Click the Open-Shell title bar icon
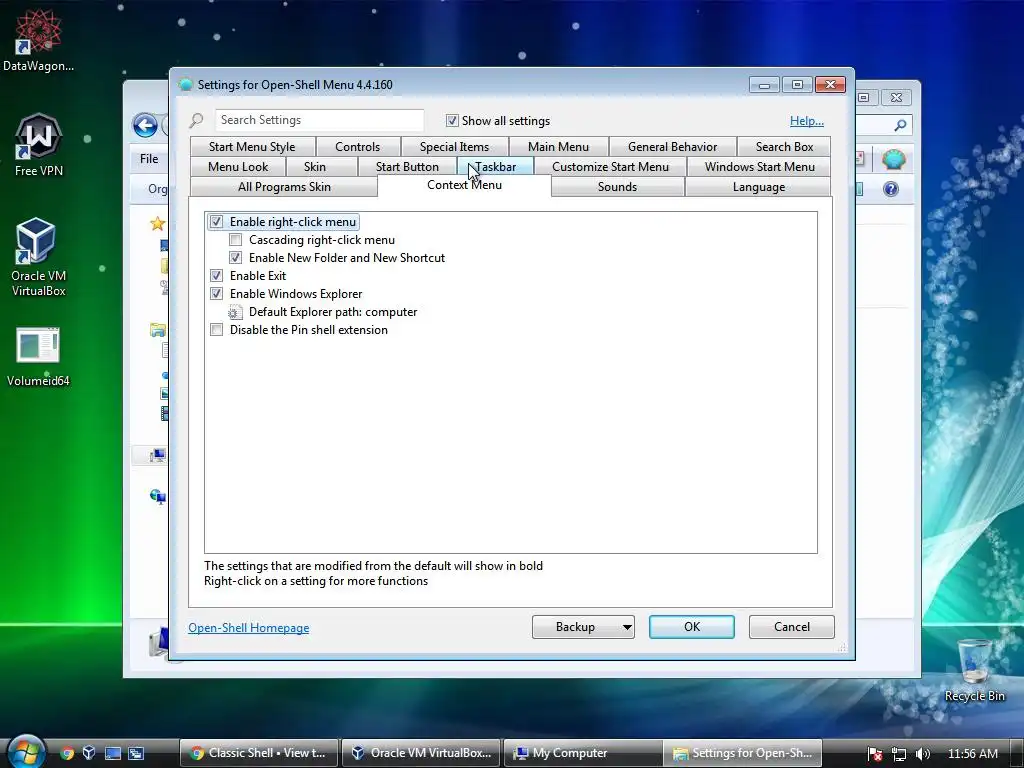The width and height of the screenshot is (1024, 768). [185, 84]
